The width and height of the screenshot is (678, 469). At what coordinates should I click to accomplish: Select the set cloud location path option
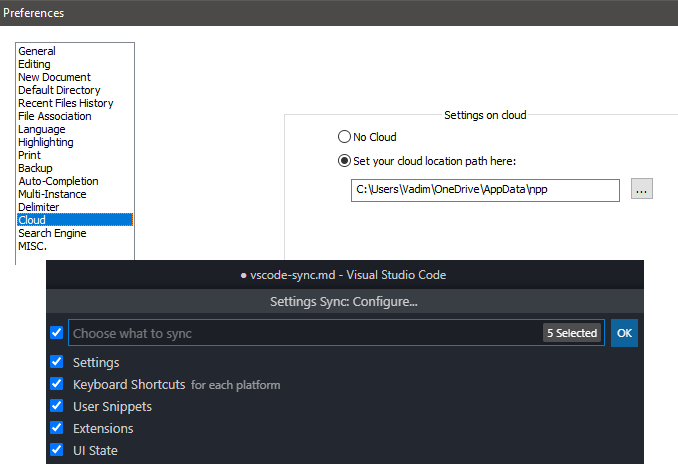click(344, 161)
